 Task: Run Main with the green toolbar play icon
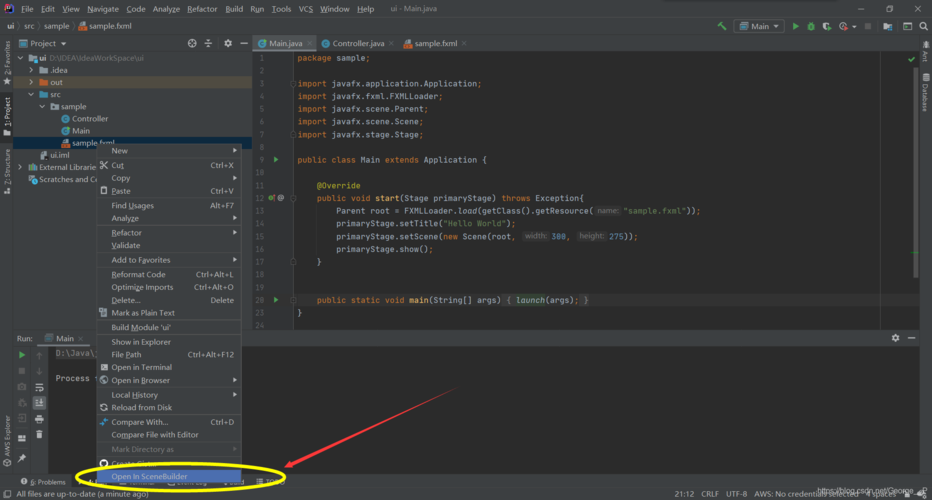pyautogui.click(x=795, y=26)
